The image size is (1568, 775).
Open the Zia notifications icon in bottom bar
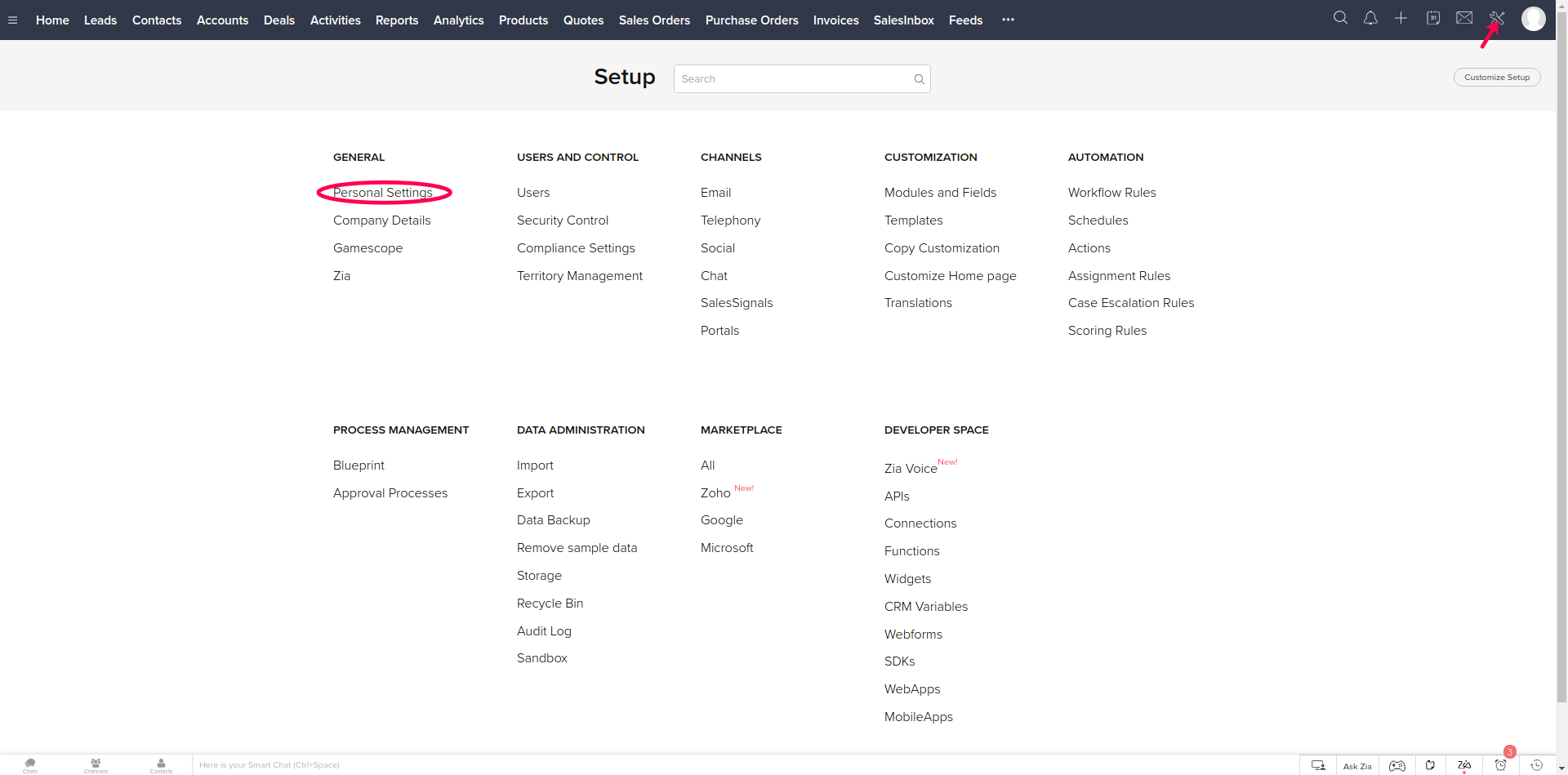pos(1464,765)
